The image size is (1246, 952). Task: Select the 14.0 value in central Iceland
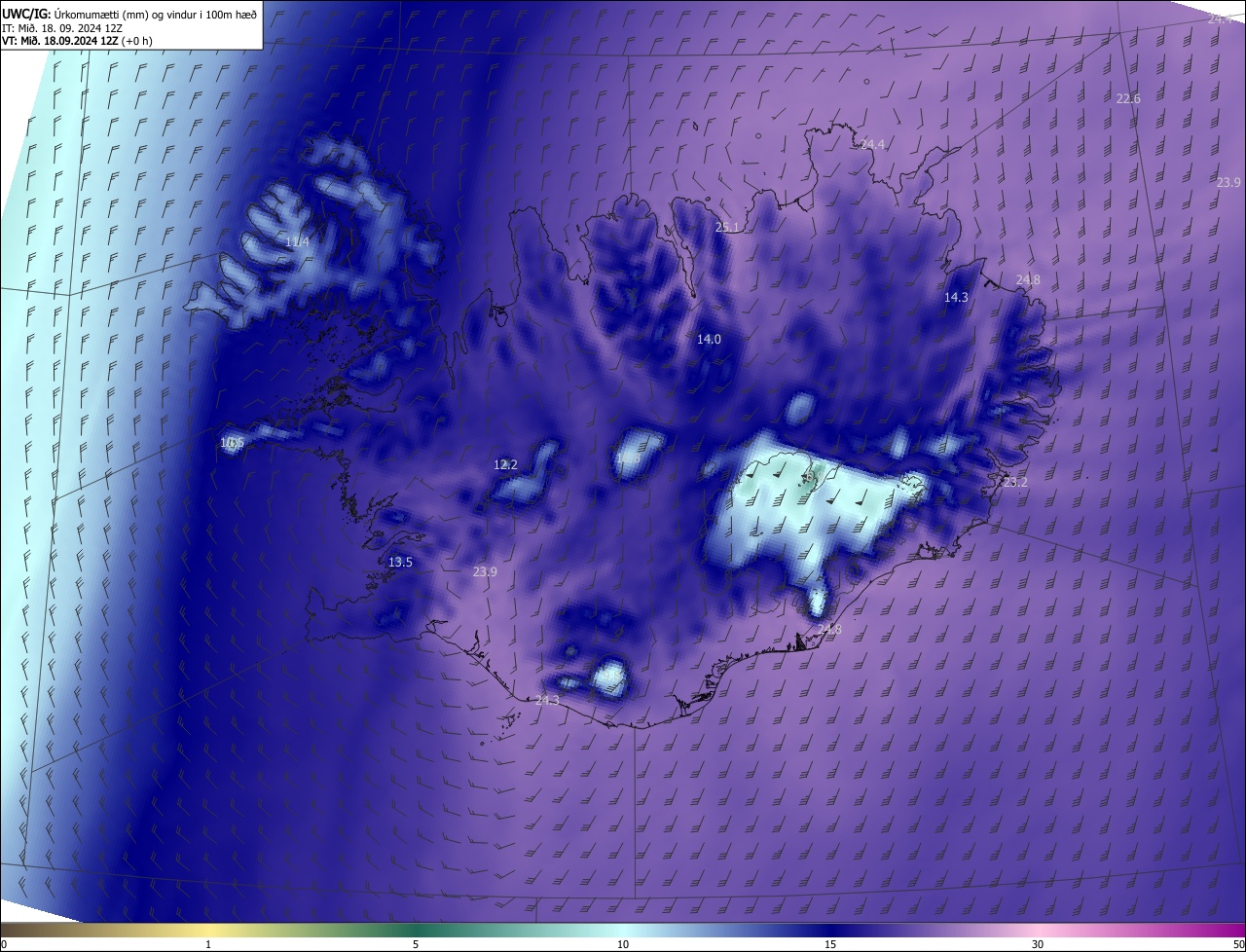point(709,339)
